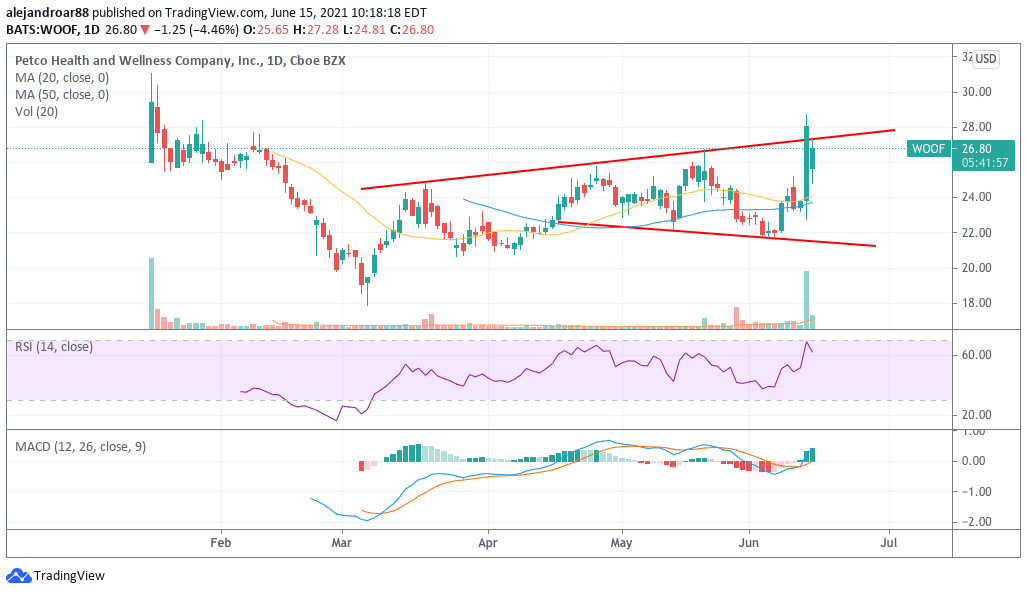Click the 24.00 price axis label

click(976, 197)
